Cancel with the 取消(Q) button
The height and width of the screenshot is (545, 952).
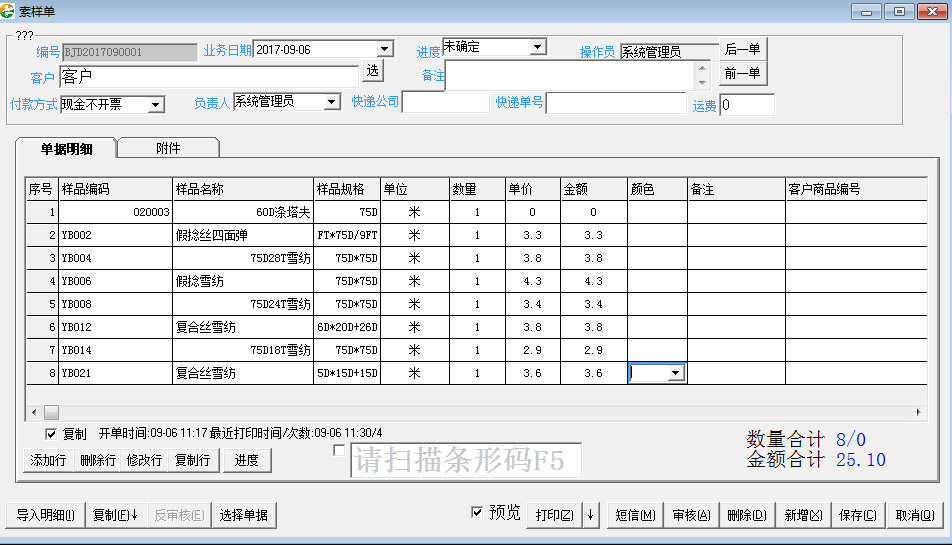(915, 515)
